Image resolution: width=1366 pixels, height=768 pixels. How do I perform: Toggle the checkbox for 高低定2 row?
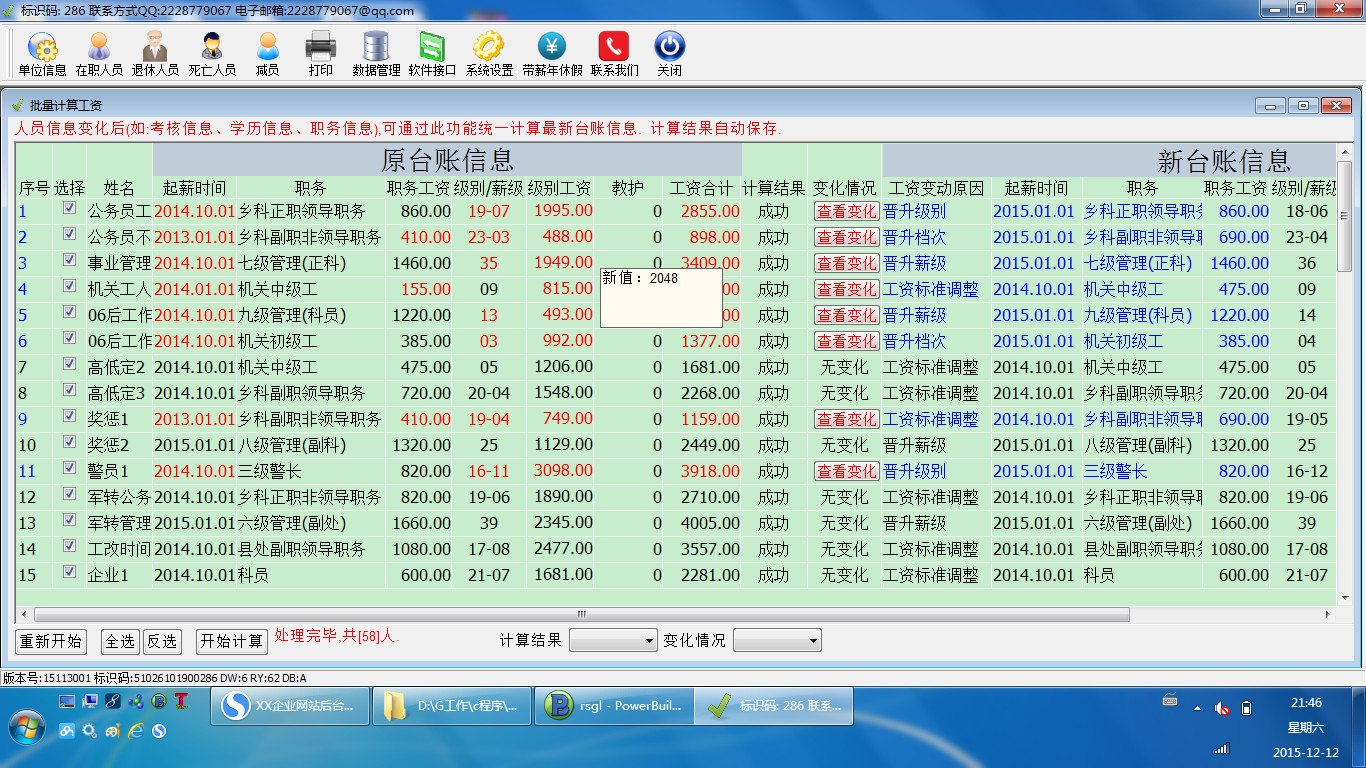[69, 364]
